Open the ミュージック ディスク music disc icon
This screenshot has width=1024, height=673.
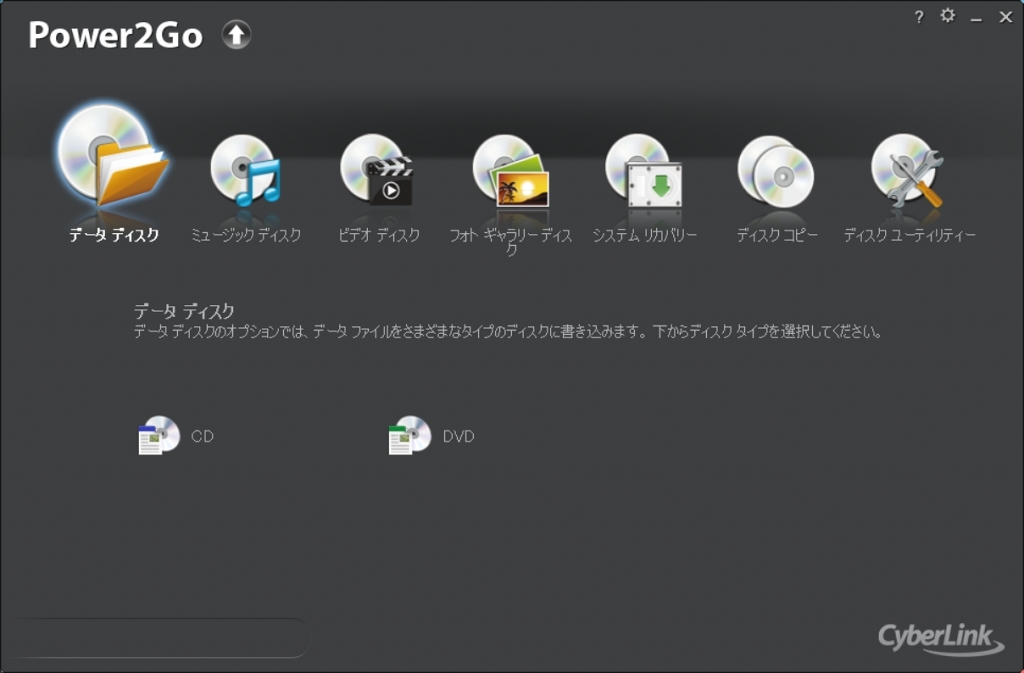pyautogui.click(x=246, y=170)
